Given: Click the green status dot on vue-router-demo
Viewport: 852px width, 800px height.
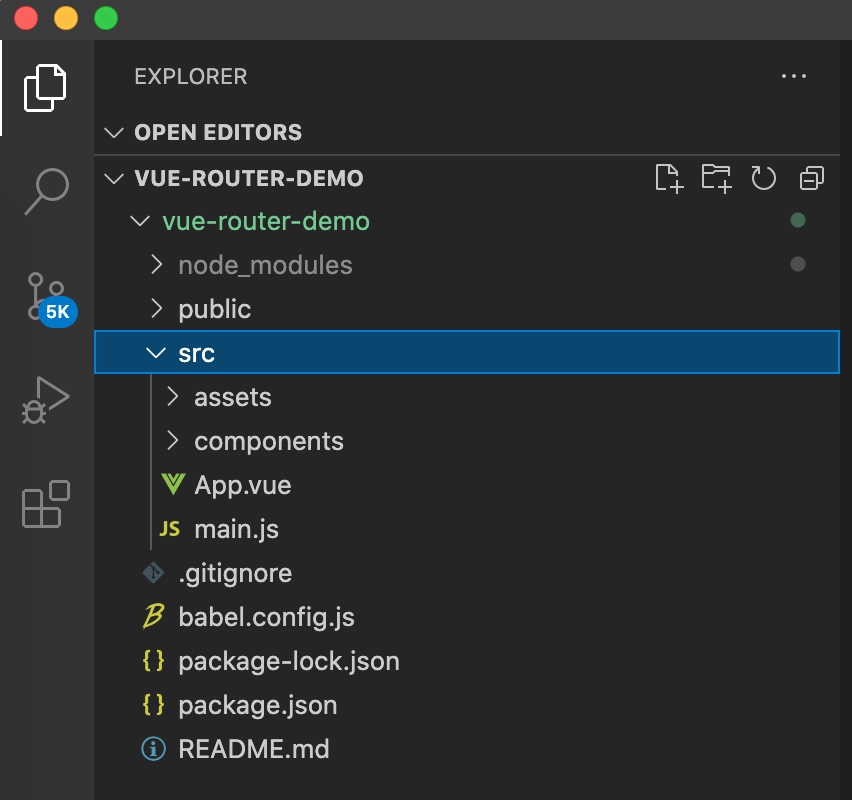Looking at the screenshot, I should click(798, 220).
